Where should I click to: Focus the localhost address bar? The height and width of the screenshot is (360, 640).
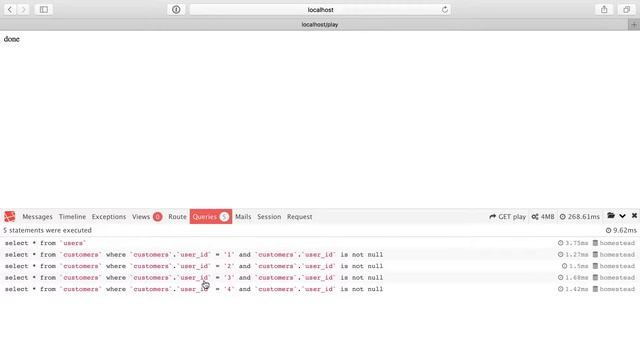pos(320,9)
